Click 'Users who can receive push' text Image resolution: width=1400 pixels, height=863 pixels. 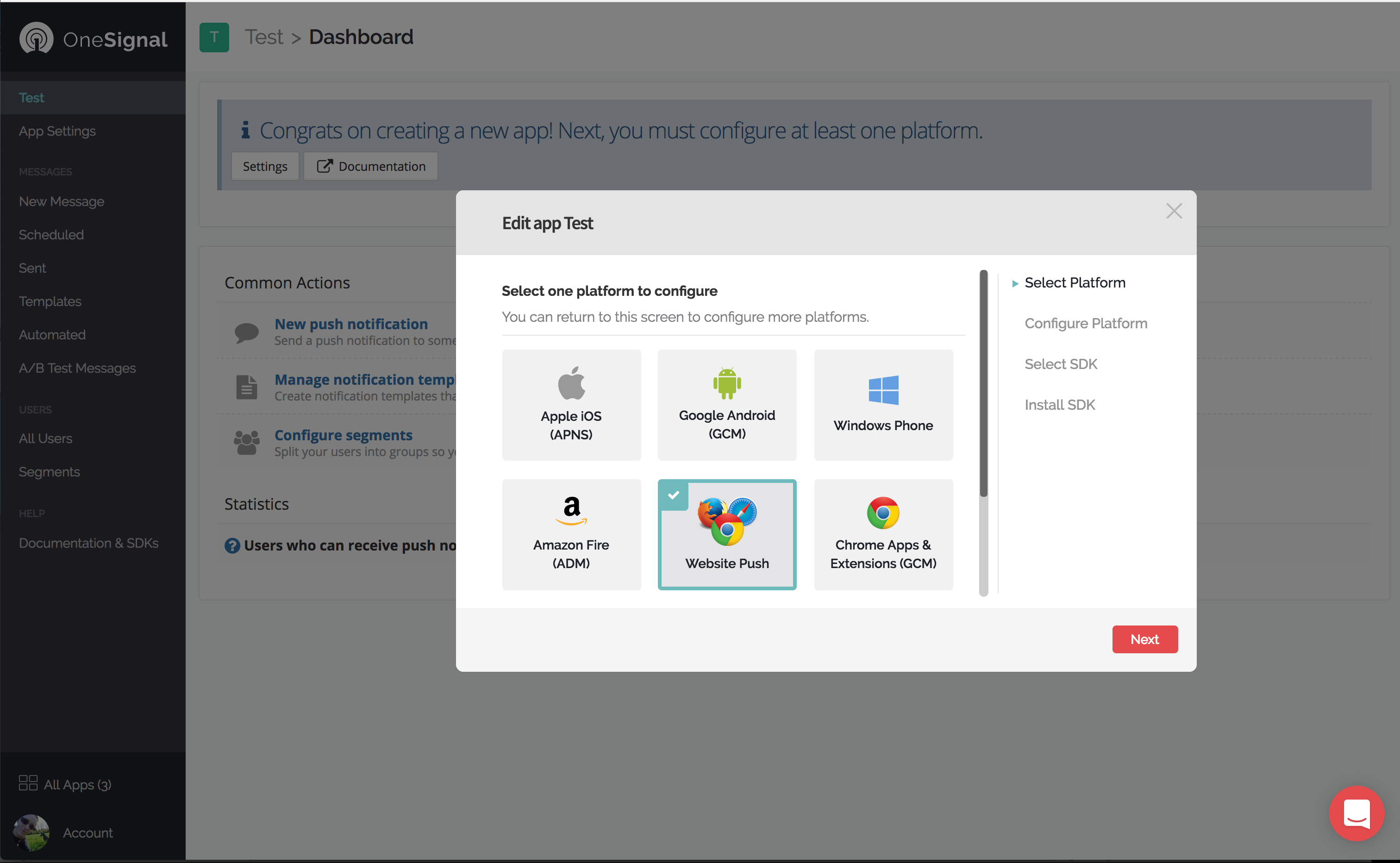pos(350,546)
